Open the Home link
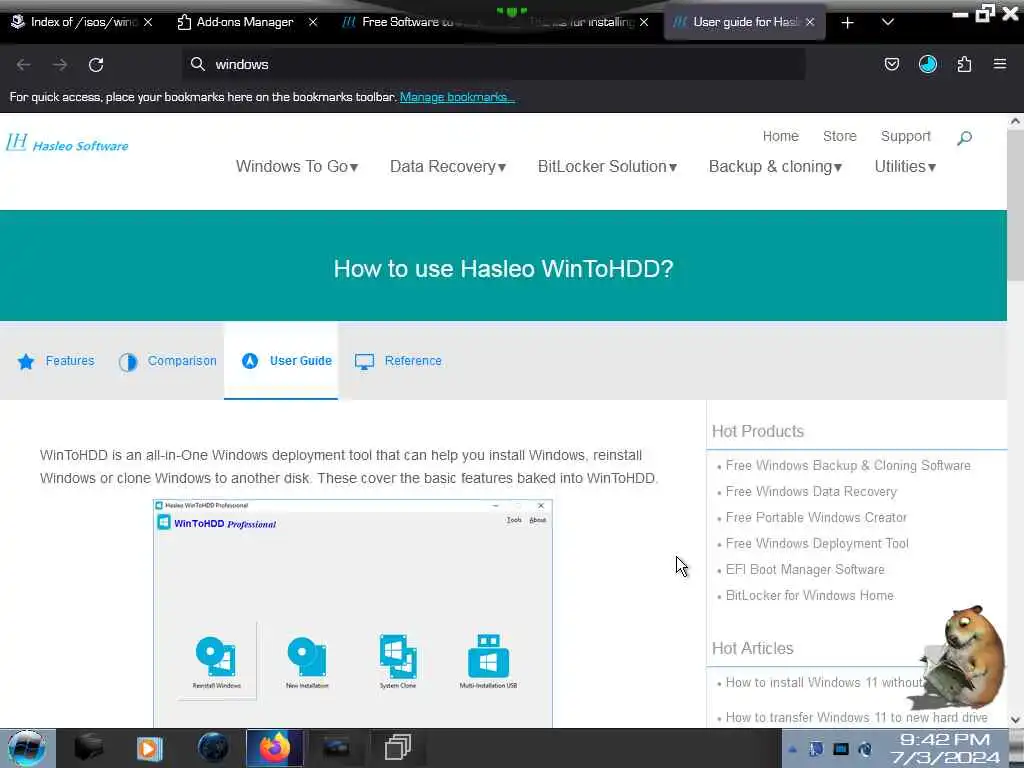 [x=780, y=136]
